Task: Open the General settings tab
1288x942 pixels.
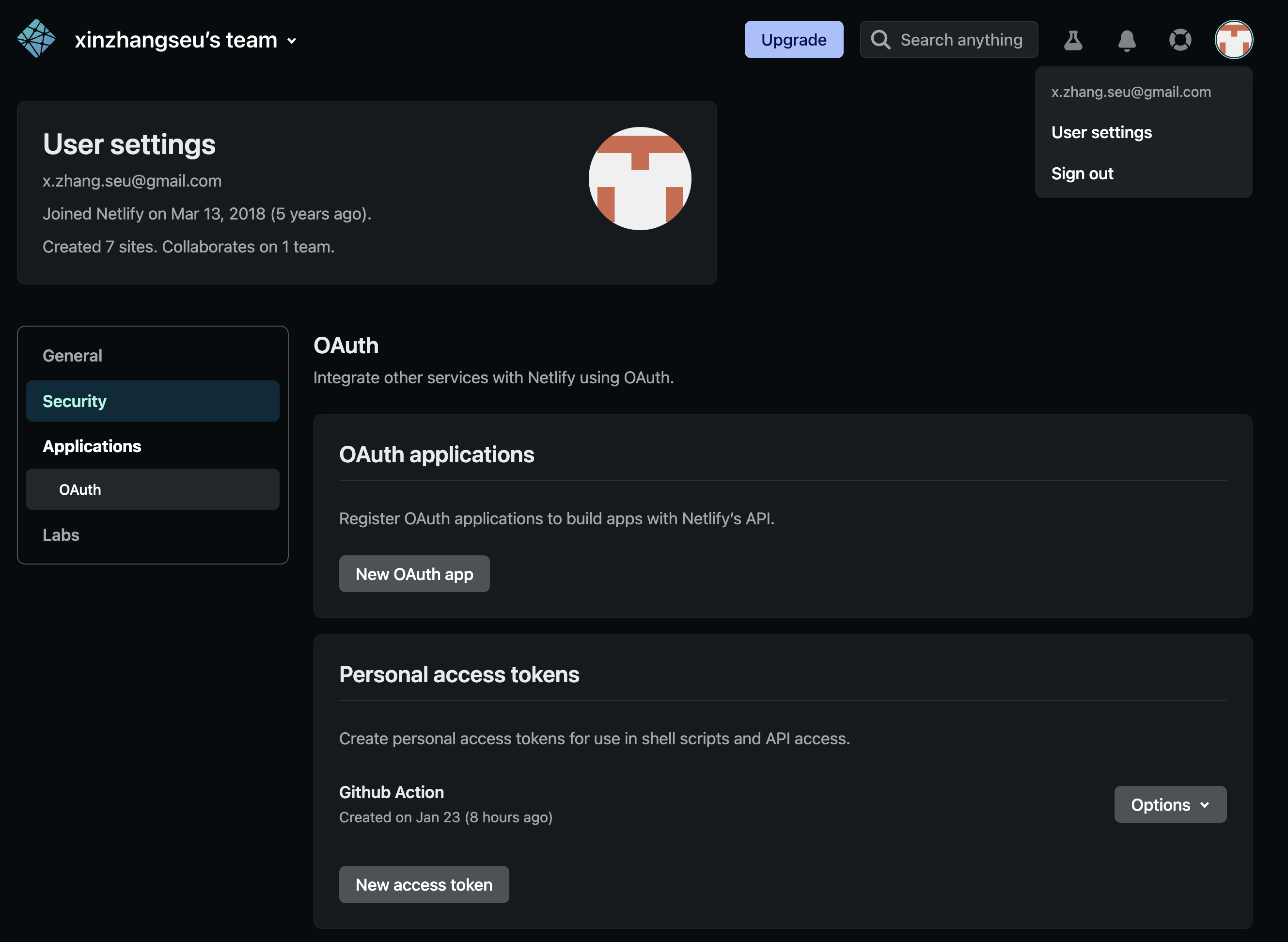Action: click(72, 356)
